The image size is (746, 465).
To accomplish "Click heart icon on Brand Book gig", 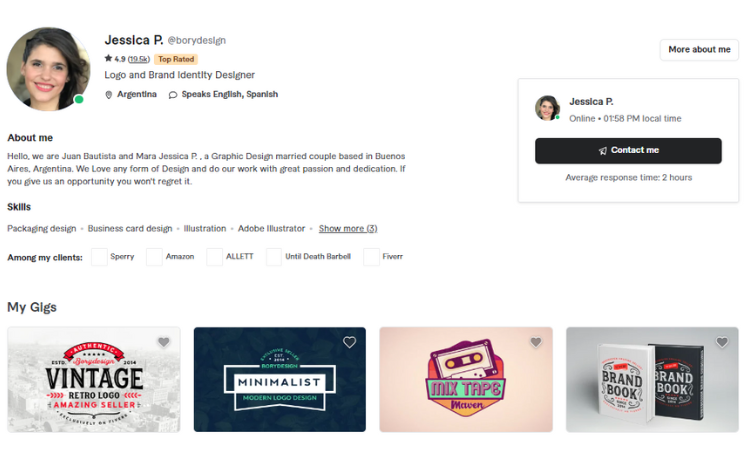I will 722,342.
